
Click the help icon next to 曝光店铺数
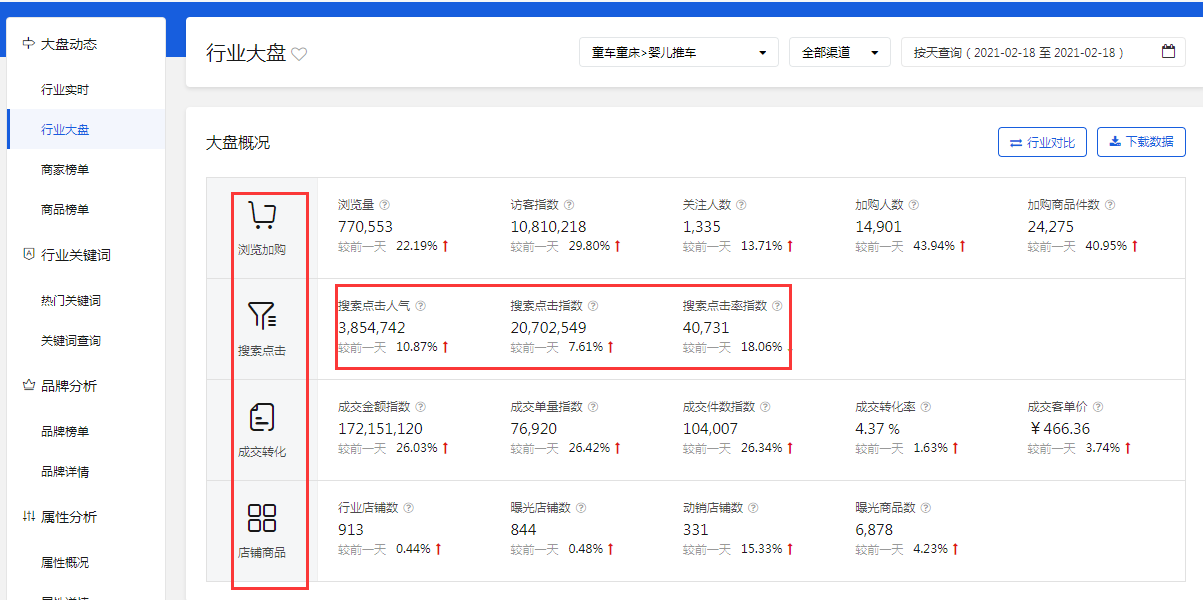coord(581,508)
